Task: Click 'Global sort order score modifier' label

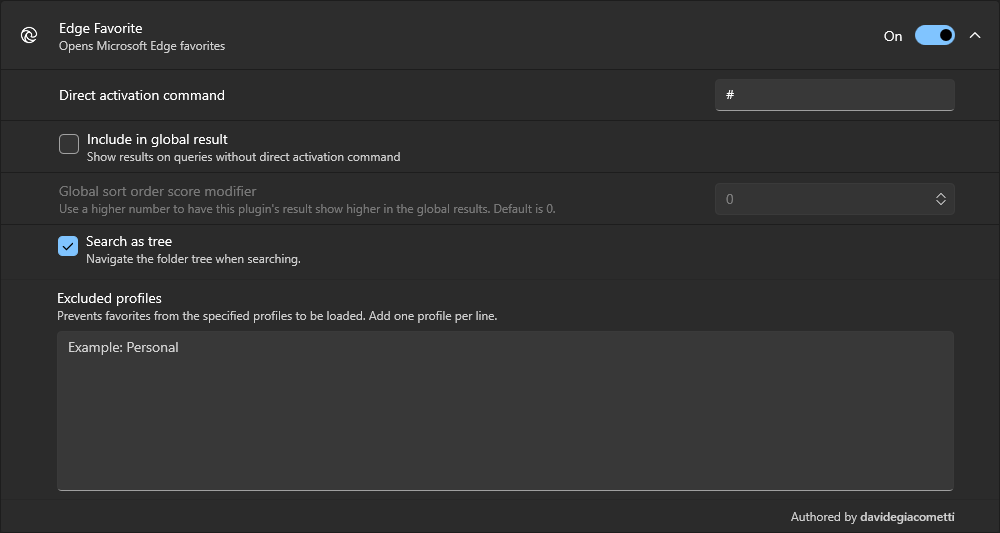Action: point(158,191)
